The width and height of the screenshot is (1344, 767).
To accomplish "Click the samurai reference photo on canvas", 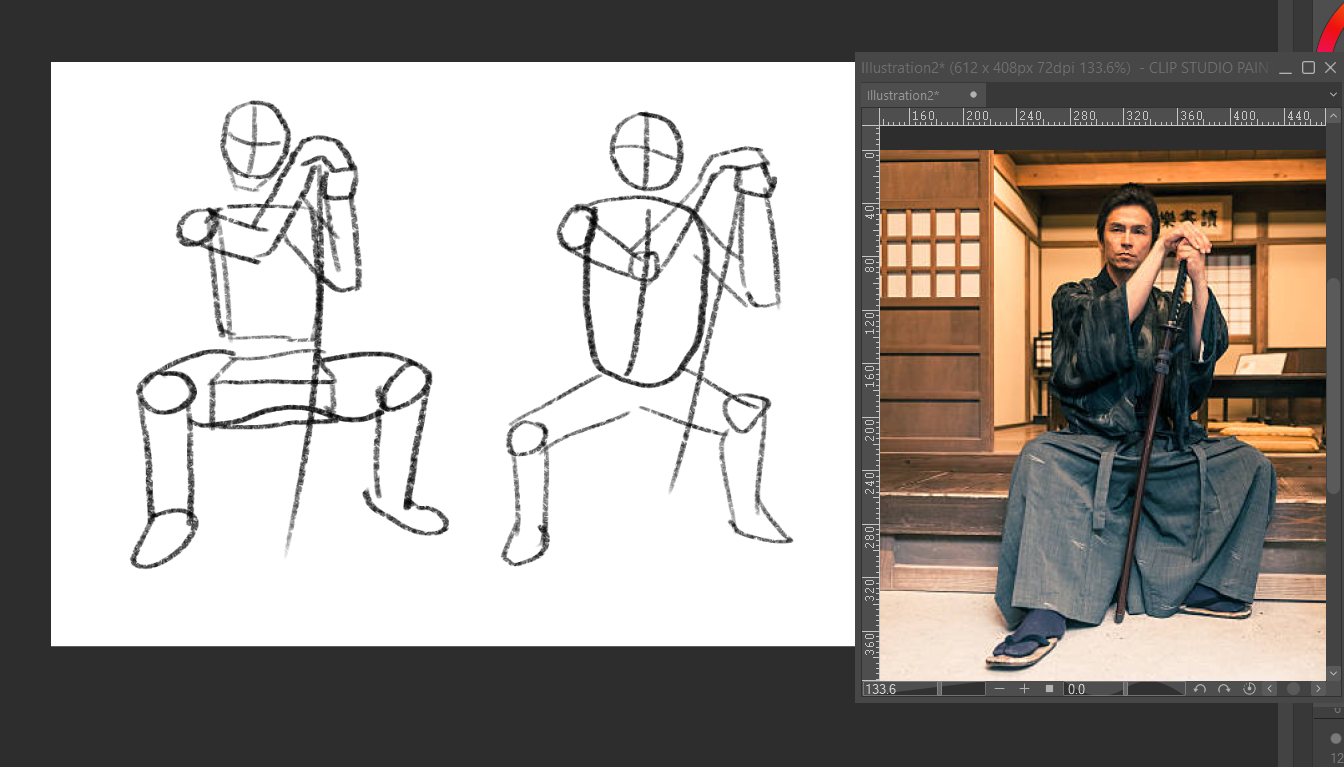I will tap(1102, 415).
